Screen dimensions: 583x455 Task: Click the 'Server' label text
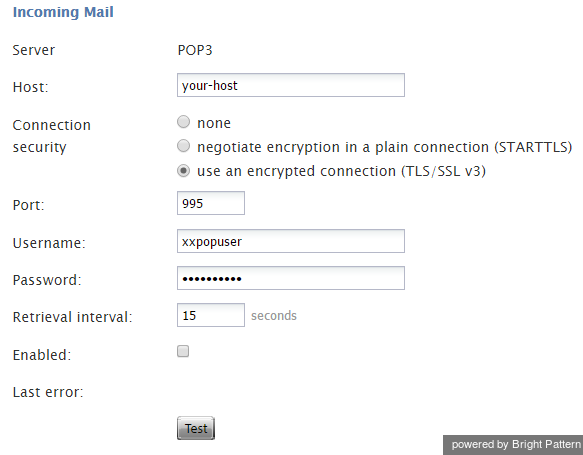[33, 50]
